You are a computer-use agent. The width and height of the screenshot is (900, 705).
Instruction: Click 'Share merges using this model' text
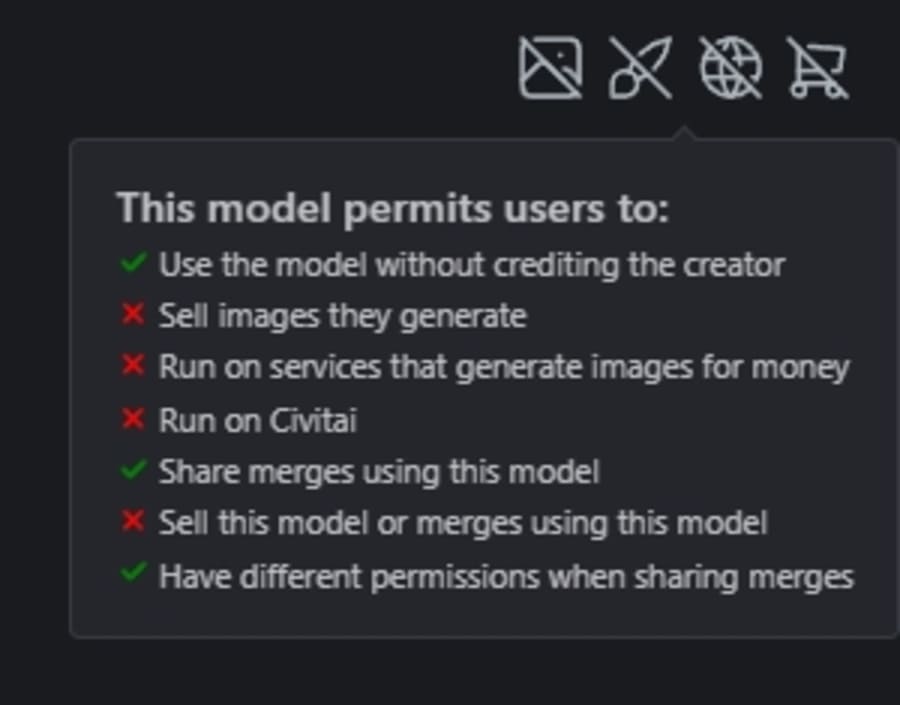378,471
